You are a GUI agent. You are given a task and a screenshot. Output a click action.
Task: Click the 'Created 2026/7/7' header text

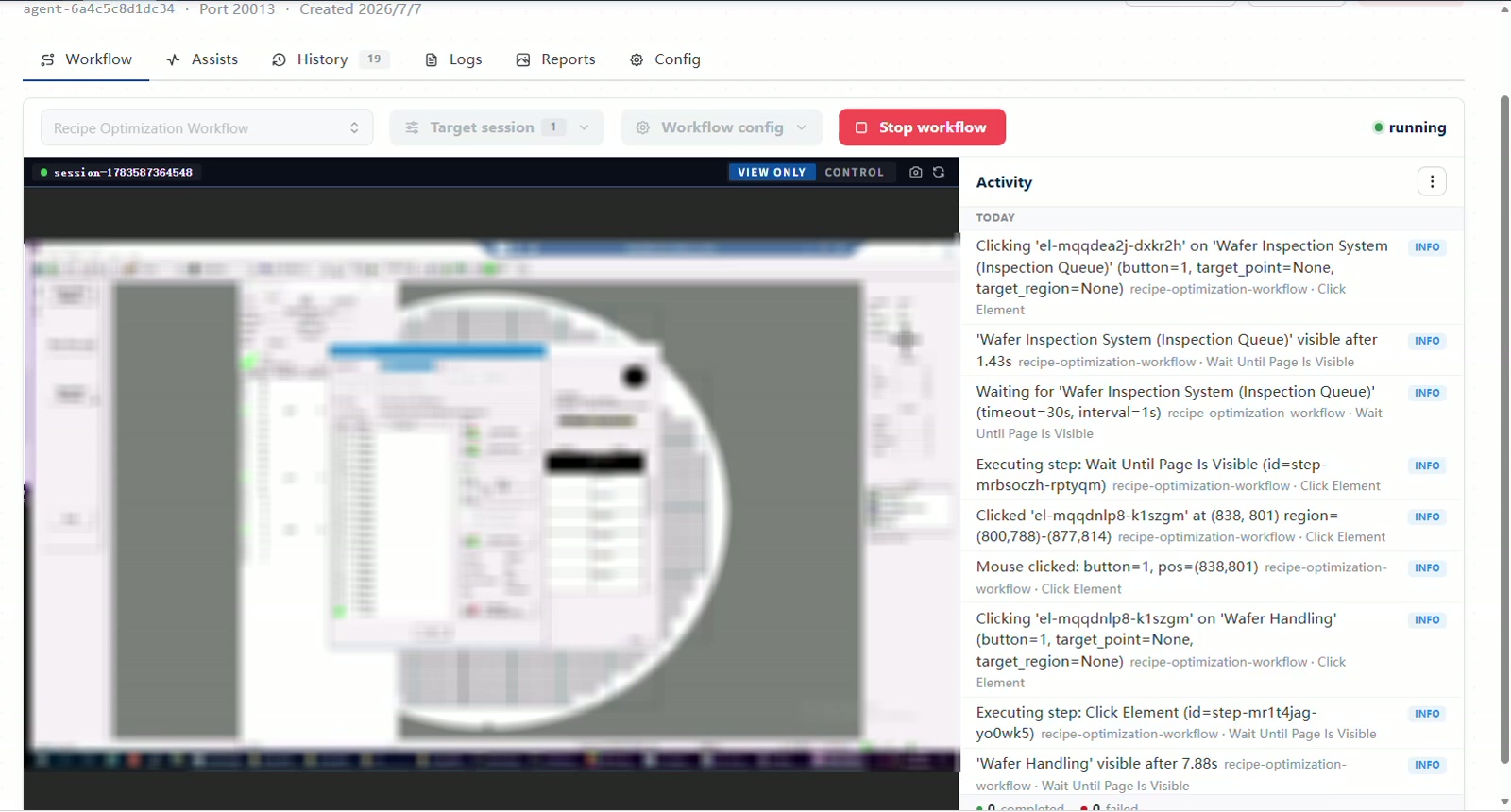click(361, 9)
